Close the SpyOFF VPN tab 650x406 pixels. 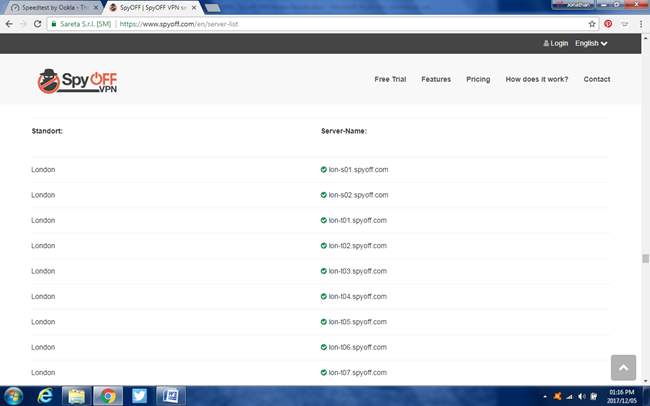click(194, 7)
